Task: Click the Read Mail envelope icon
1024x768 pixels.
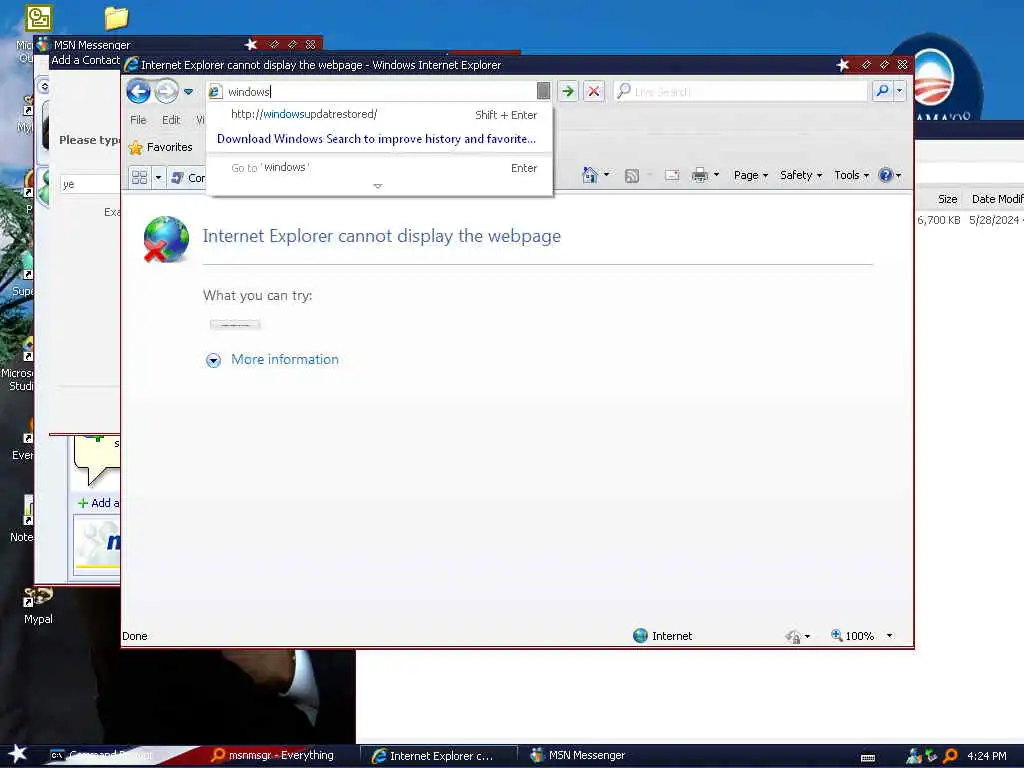Action: click(x=672, y=175)
